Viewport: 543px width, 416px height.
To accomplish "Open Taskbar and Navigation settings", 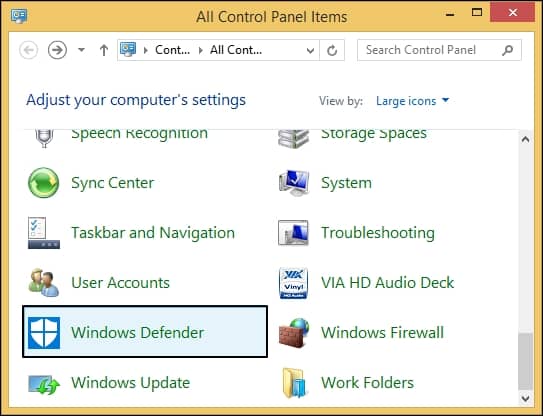I will [153, 233].
